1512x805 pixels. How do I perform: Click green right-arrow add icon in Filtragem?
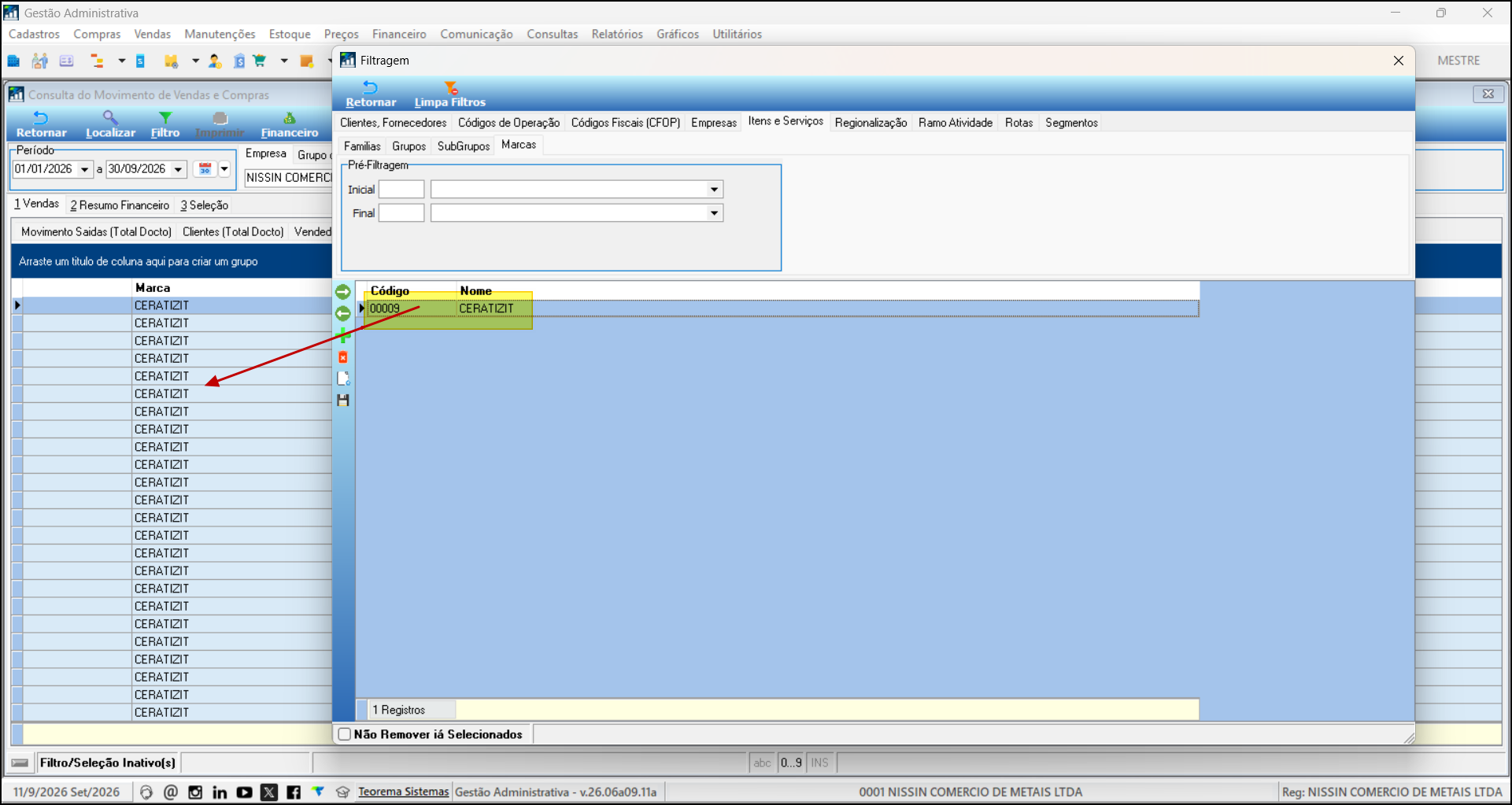pyautogui.click(x=343, y=292)
